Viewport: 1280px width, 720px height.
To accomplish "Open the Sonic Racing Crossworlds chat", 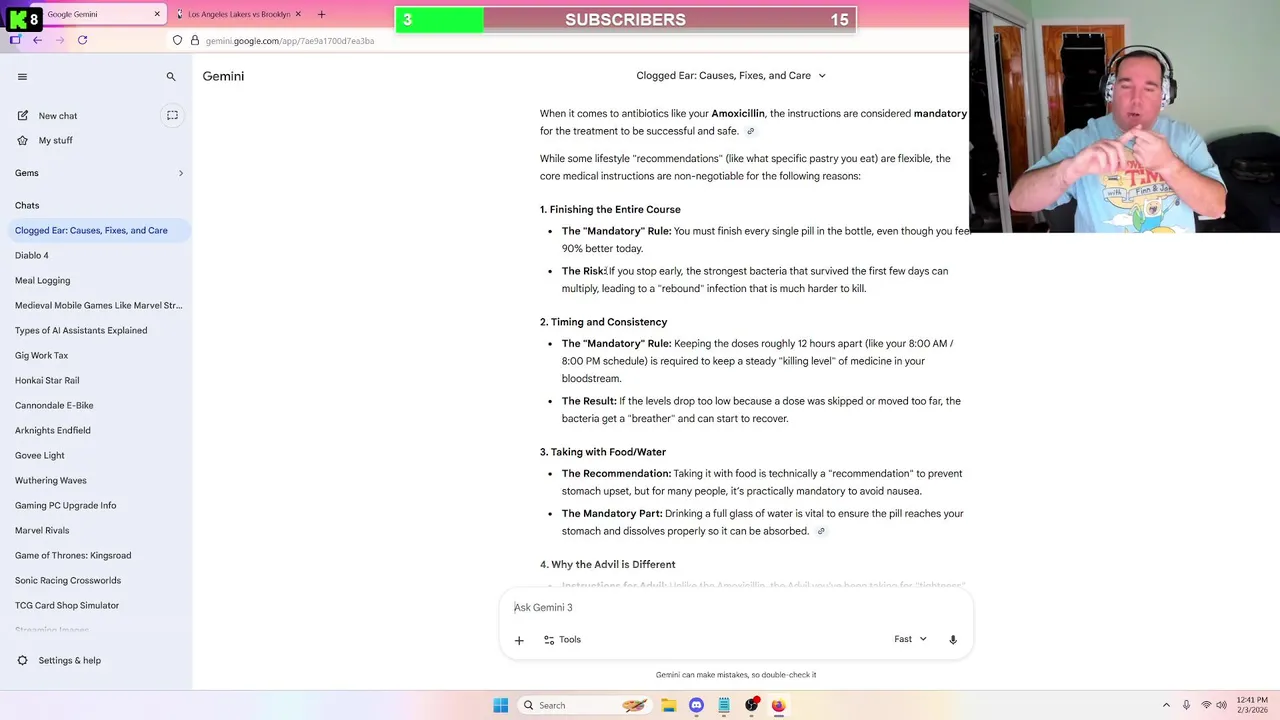I will click(x=68, y=580).
